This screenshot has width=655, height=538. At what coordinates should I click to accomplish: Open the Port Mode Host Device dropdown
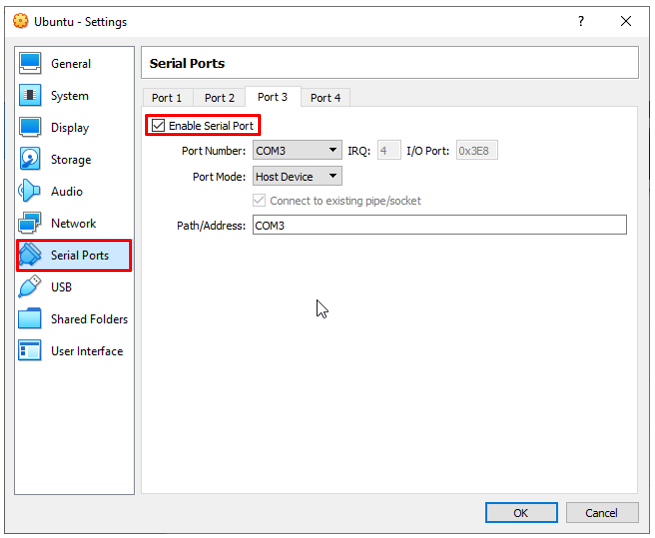point(297,176)
